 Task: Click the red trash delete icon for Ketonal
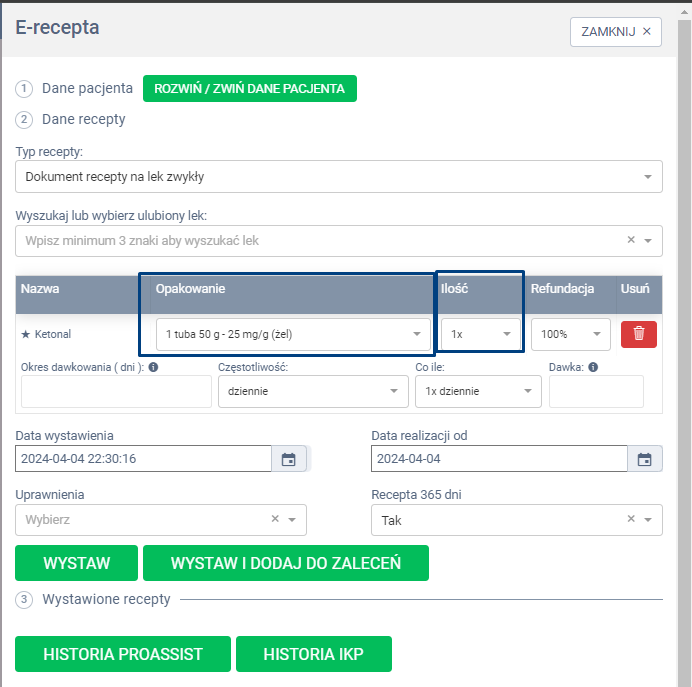638,334
